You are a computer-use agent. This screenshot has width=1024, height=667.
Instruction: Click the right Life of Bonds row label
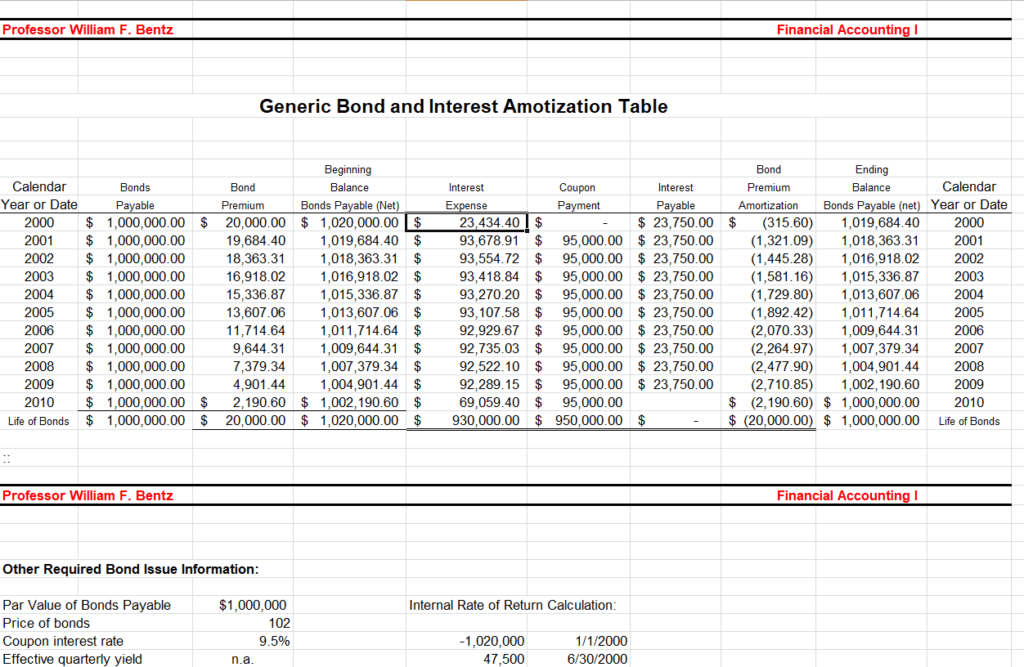(x=969, y=421)
